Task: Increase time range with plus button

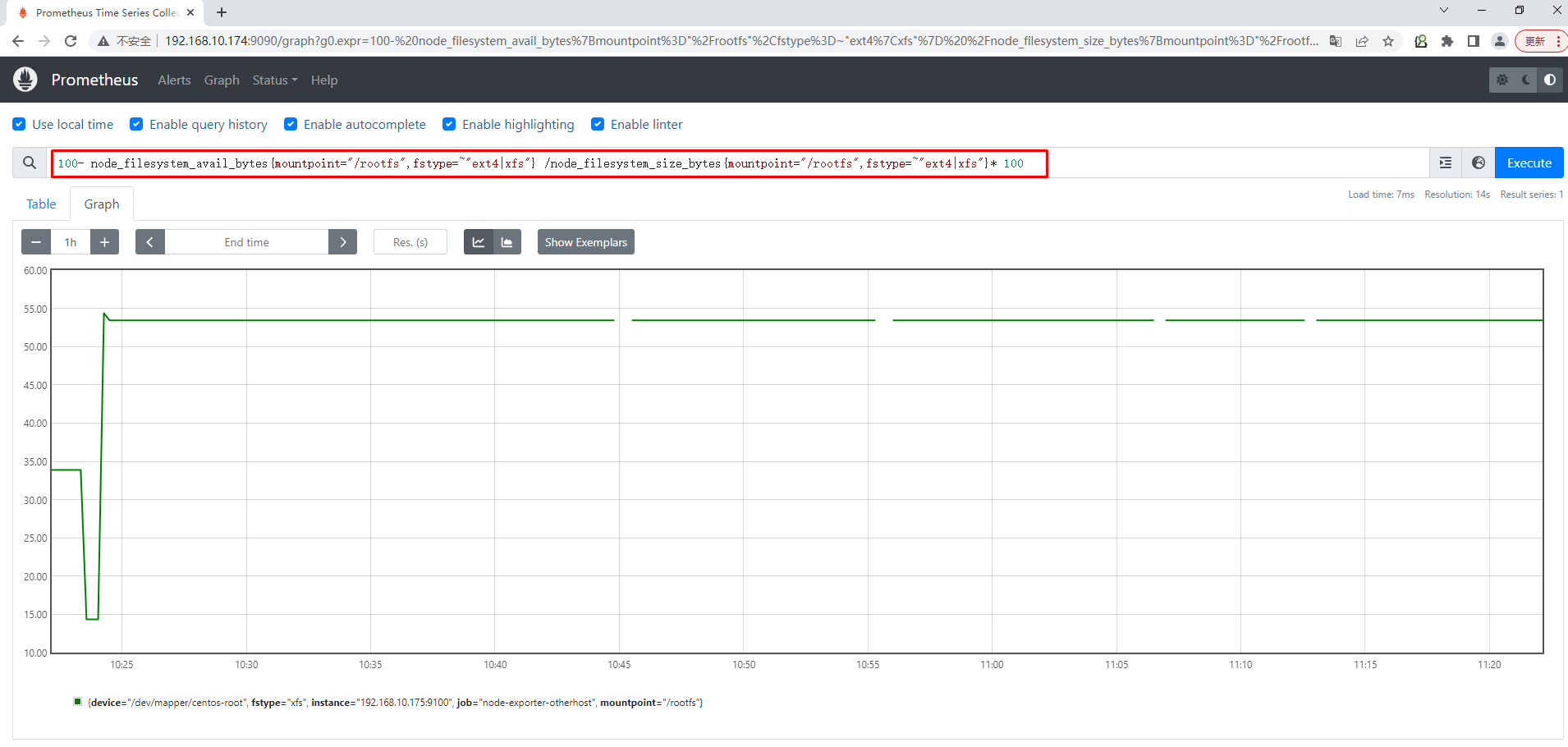Action: point(104,242)
